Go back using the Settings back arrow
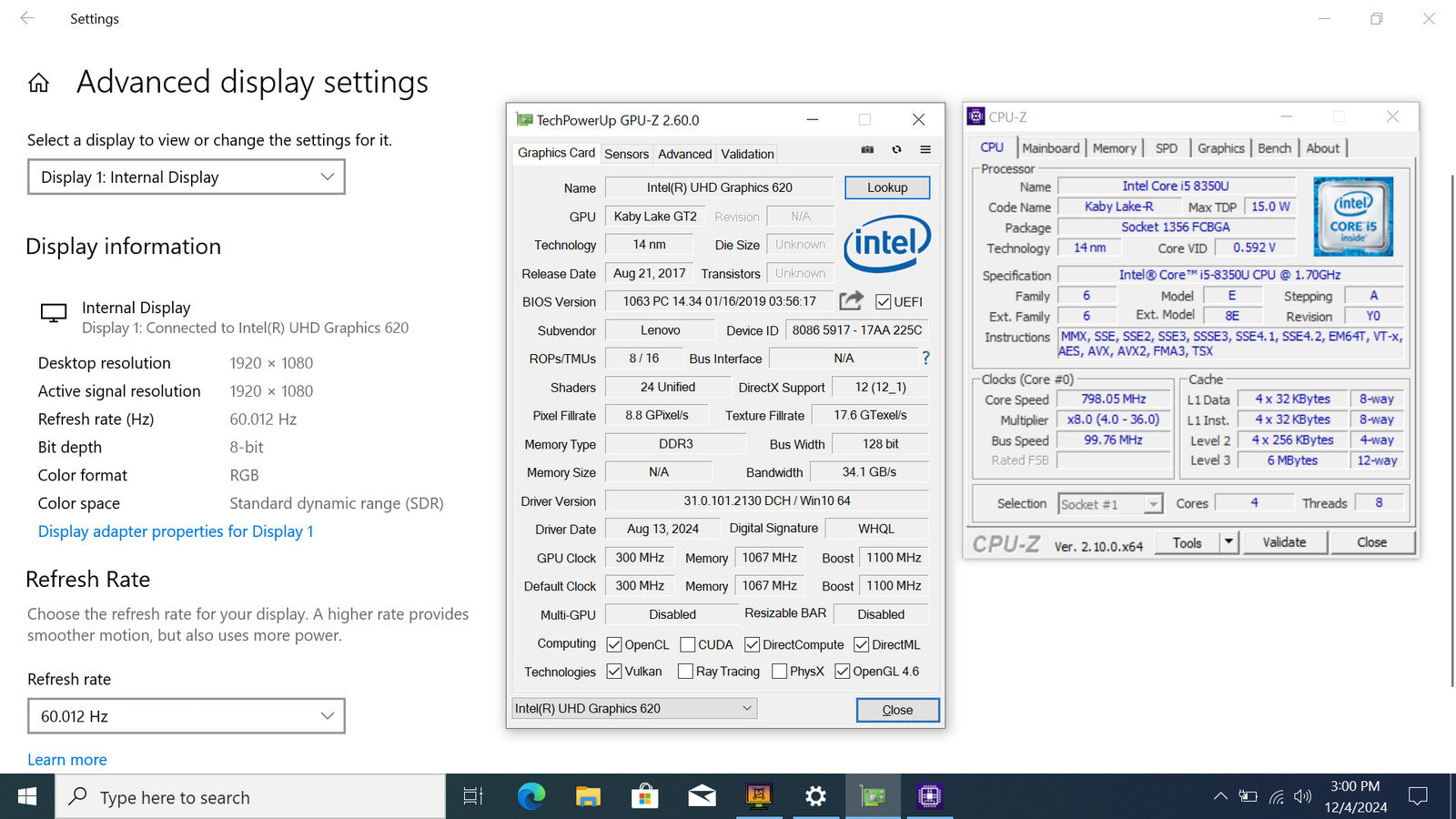The height and width of the screenshot is (819, 1456). click(27, 18)
